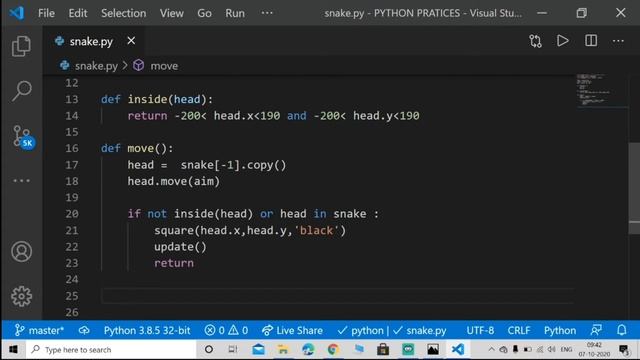Open the Run menu

point(235,13)
